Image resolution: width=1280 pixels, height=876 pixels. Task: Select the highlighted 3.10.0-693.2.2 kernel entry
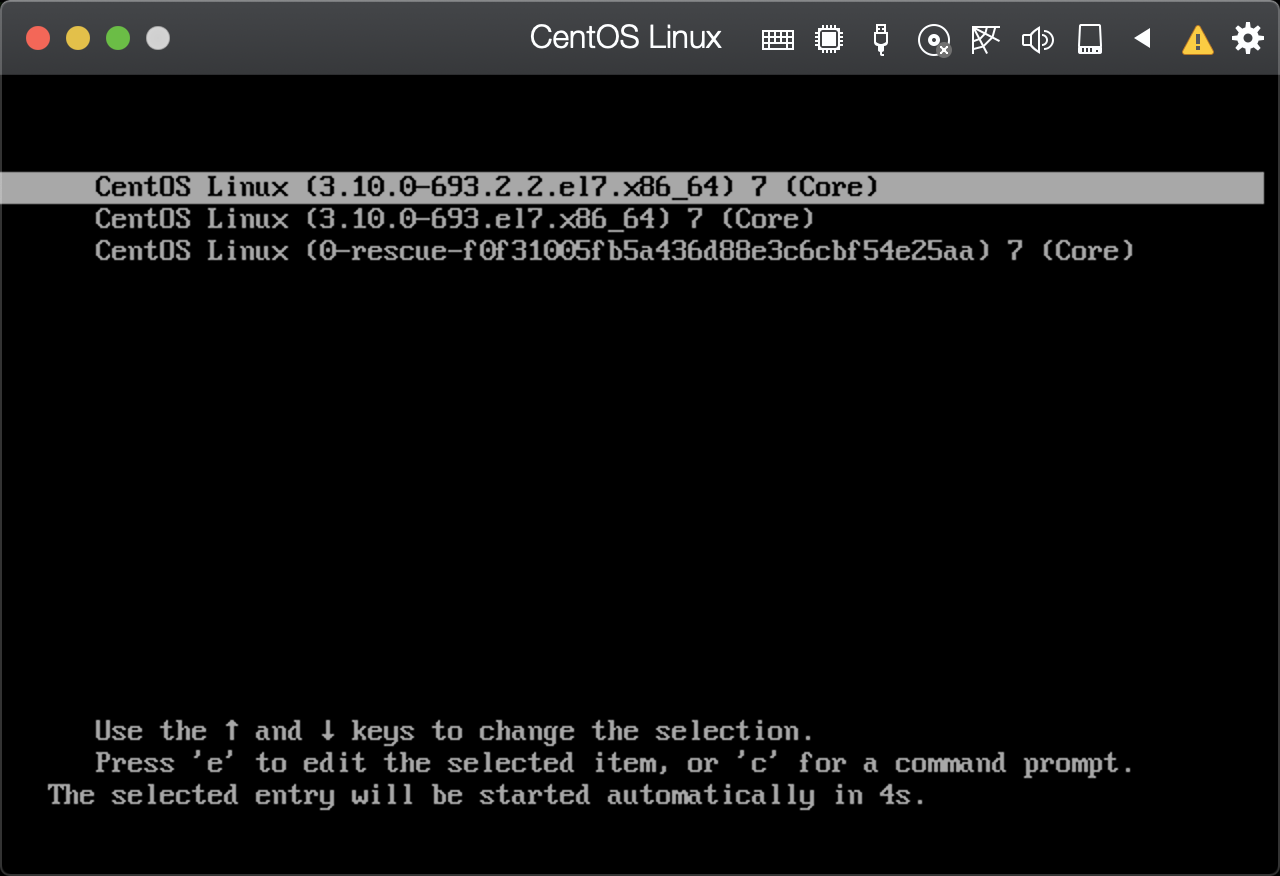point(486,186)
